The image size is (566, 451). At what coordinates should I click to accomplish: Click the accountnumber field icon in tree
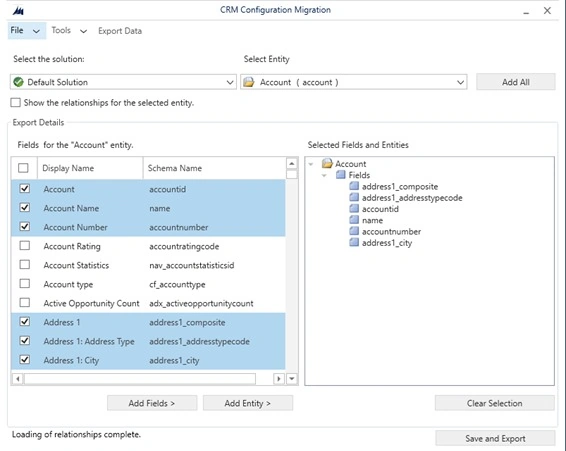(x=354, y=231)
